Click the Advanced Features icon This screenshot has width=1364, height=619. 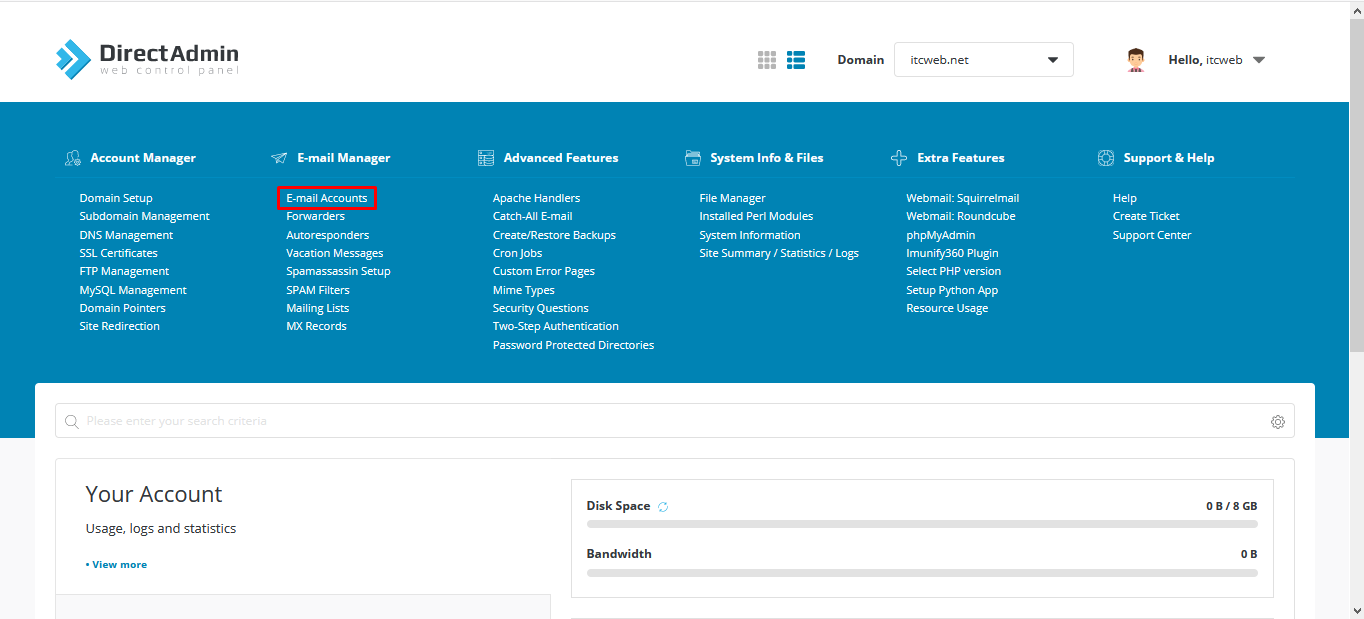tap(486, 158)
